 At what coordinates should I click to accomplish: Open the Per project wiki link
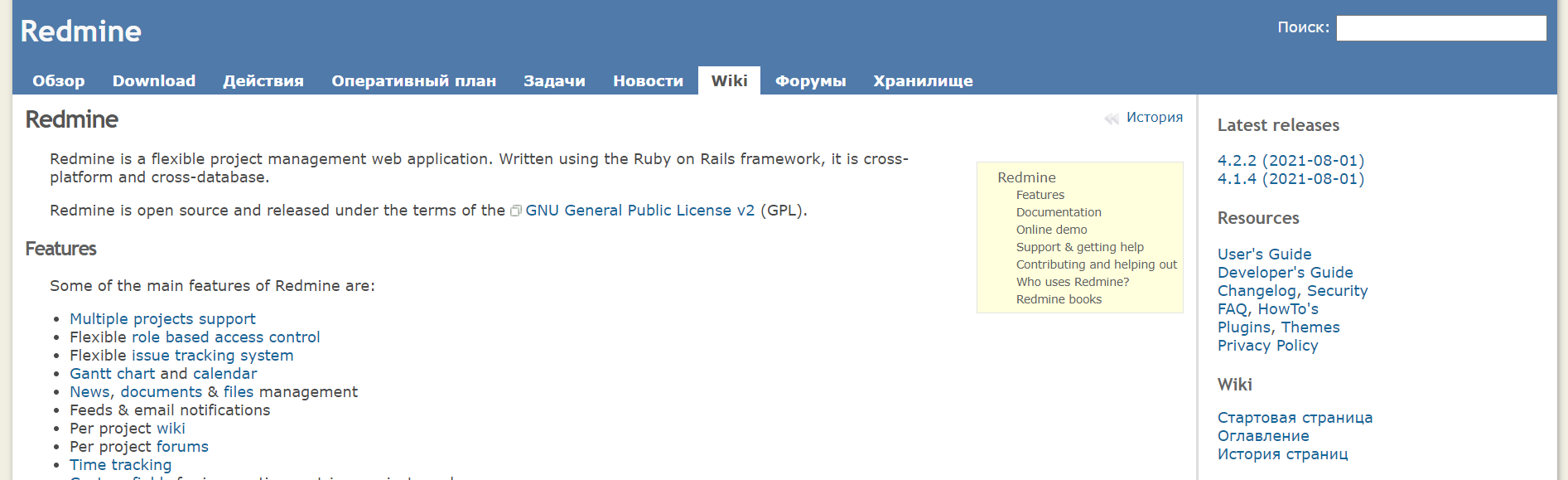coord(171,429)
